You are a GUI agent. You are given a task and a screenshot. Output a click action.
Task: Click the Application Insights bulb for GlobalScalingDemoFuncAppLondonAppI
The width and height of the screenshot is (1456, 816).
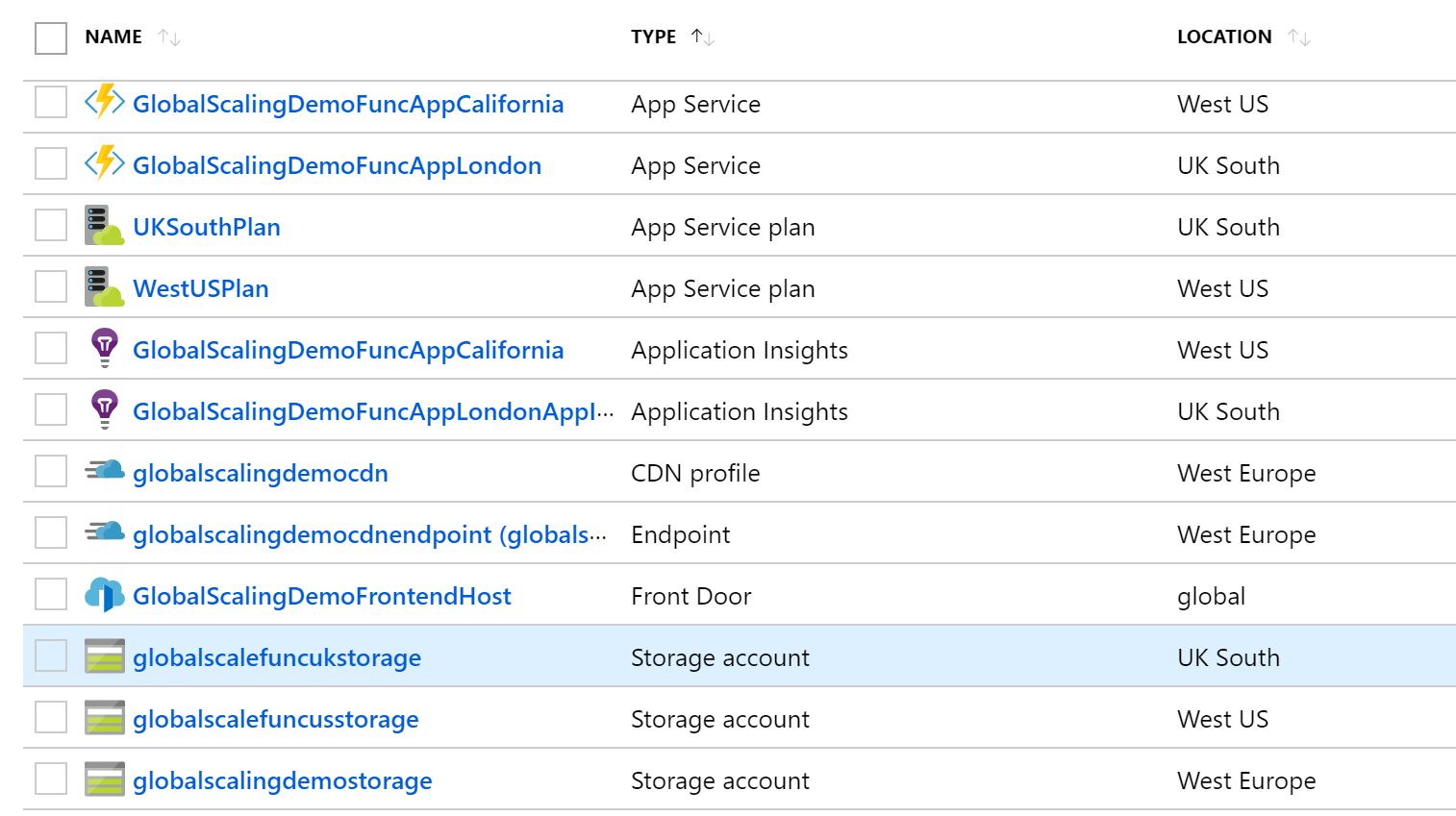104,409
